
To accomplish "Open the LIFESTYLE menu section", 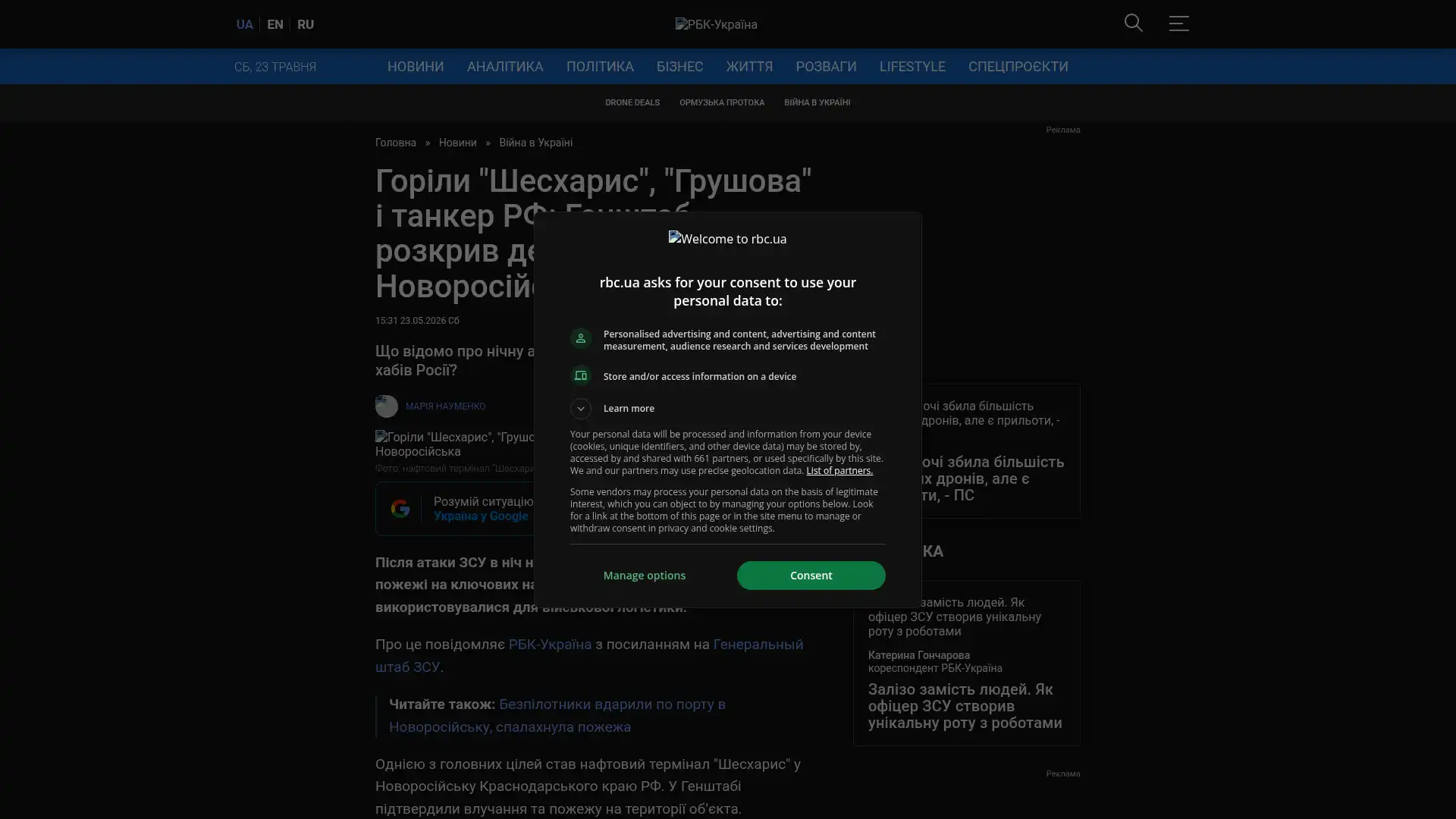I will coord(912,67).
